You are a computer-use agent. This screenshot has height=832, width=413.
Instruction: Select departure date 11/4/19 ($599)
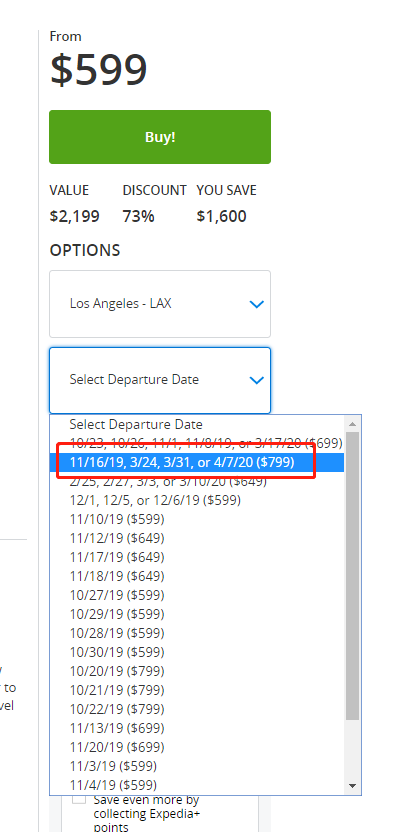click(197, 785)
